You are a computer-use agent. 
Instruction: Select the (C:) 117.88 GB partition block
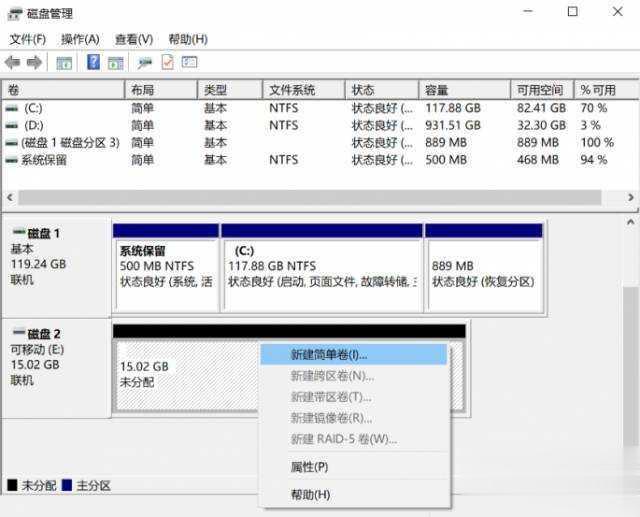coord(322,268)
